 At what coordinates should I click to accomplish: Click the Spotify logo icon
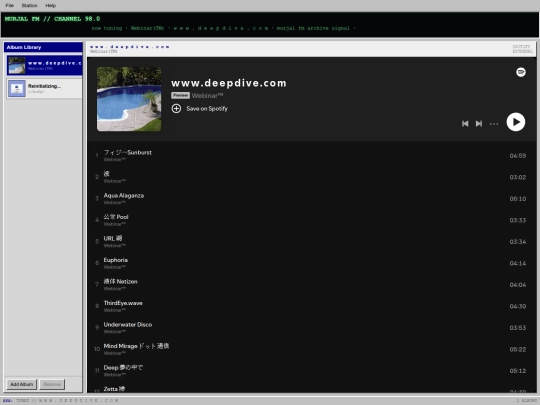point(521,72)
